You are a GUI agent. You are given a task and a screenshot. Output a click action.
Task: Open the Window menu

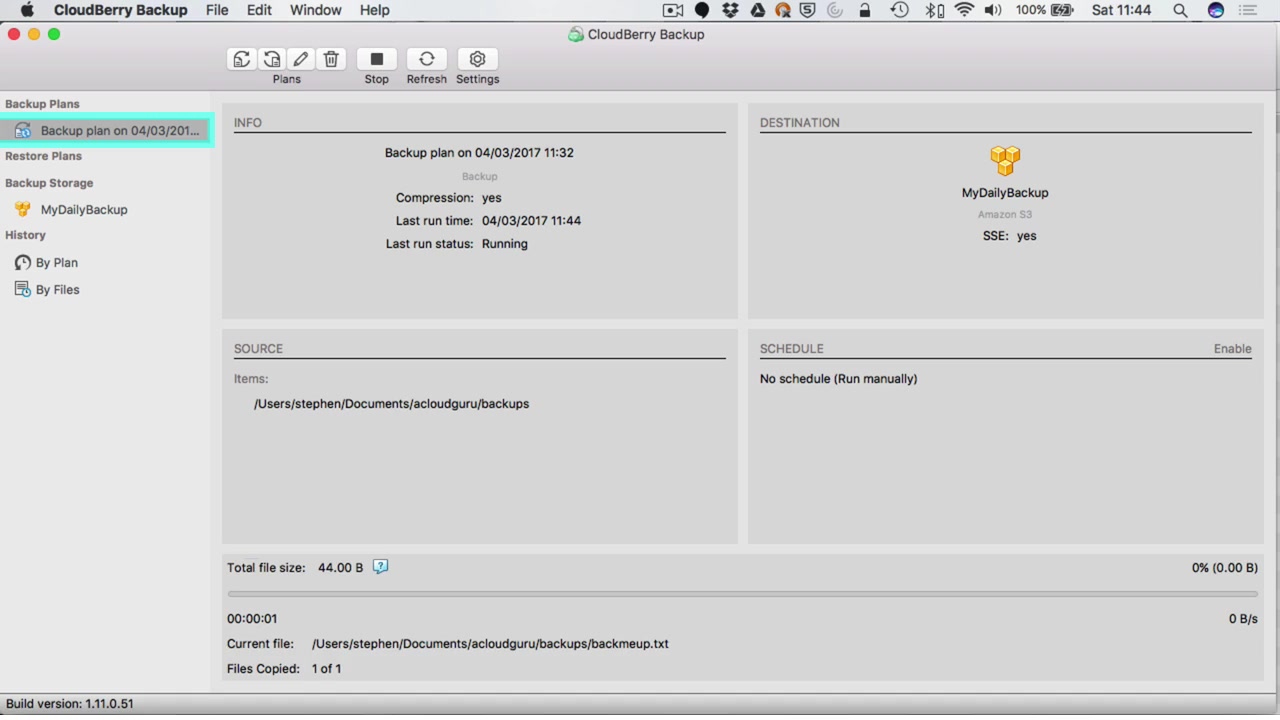pyautogui.click(x=315, y=10)
